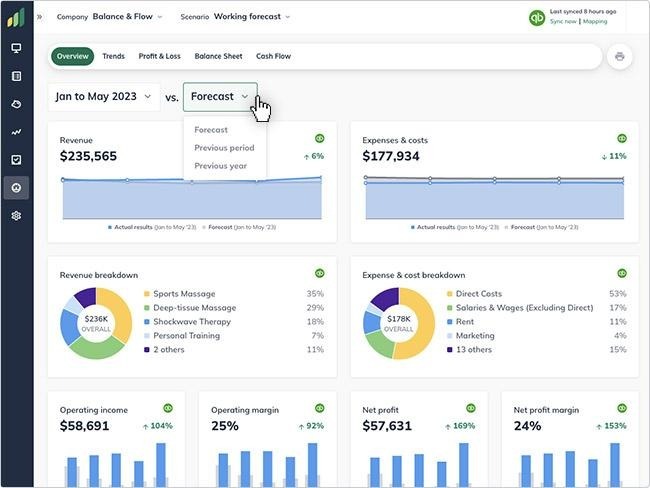Open the Scenario Working forecast dropdown

point(235,17)
